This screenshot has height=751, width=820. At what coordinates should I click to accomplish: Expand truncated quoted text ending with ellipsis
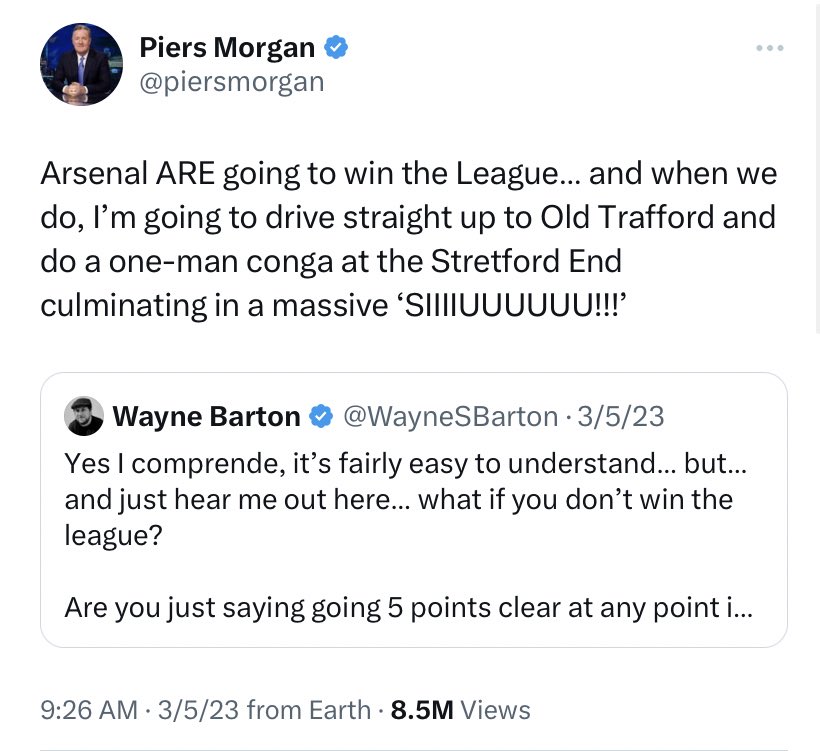pyautogui.click(x=743, y=606)
